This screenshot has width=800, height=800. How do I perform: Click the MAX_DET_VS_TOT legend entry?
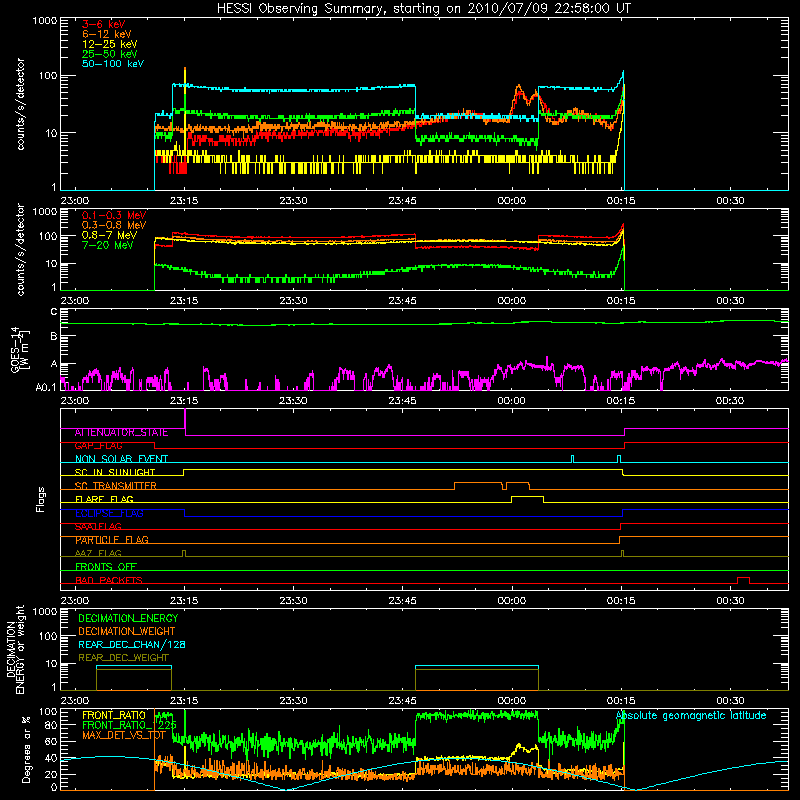[x=123, y=735]
